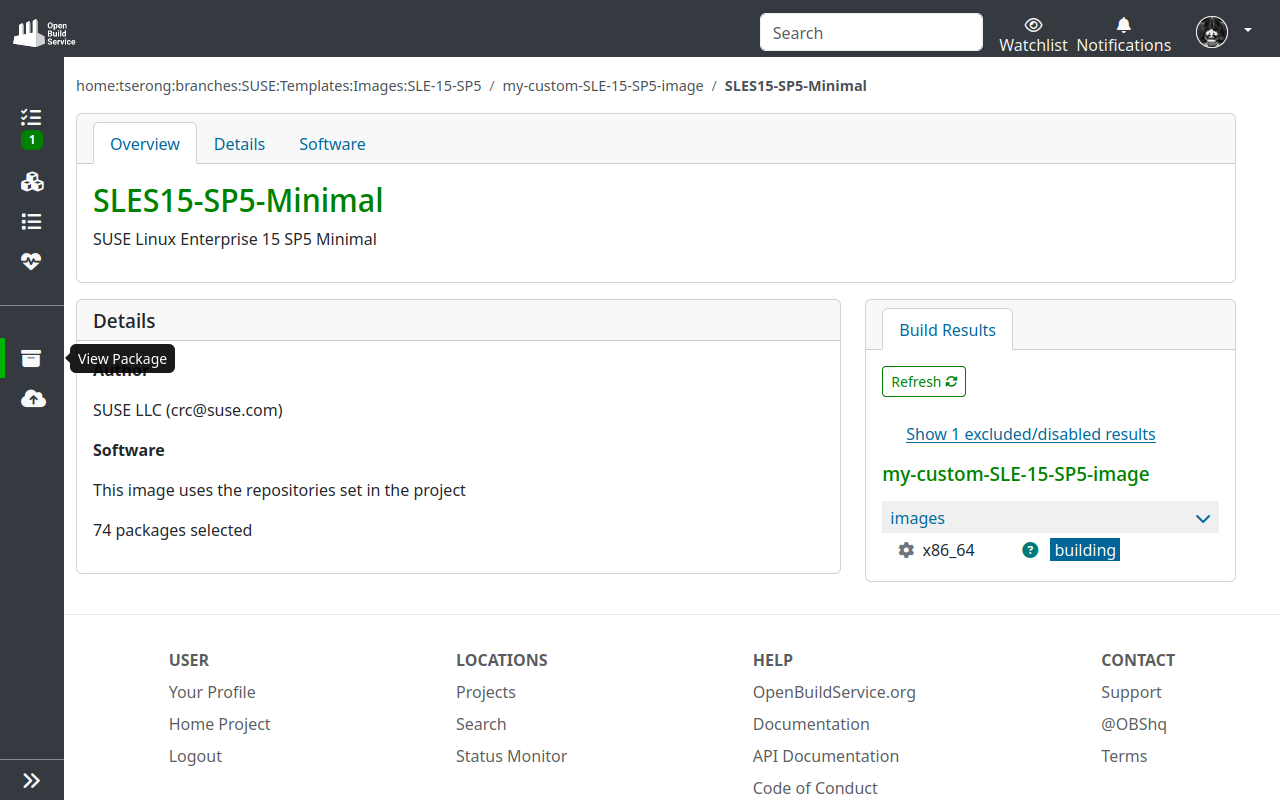Image resolution: width=1280 pixels, height=800 pixels.
Task: Click the Refresh button in Build Results
Action: click(x=923, y=381)
